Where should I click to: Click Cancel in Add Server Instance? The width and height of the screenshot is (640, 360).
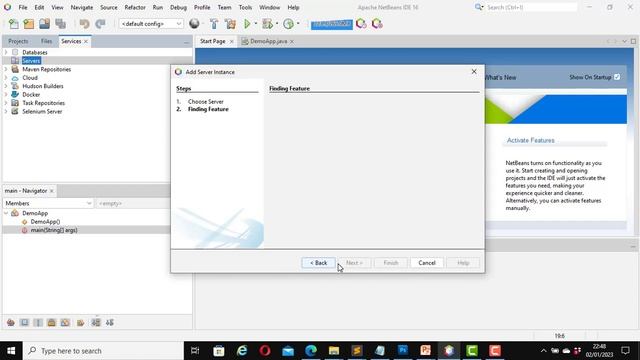click(427, 263)
